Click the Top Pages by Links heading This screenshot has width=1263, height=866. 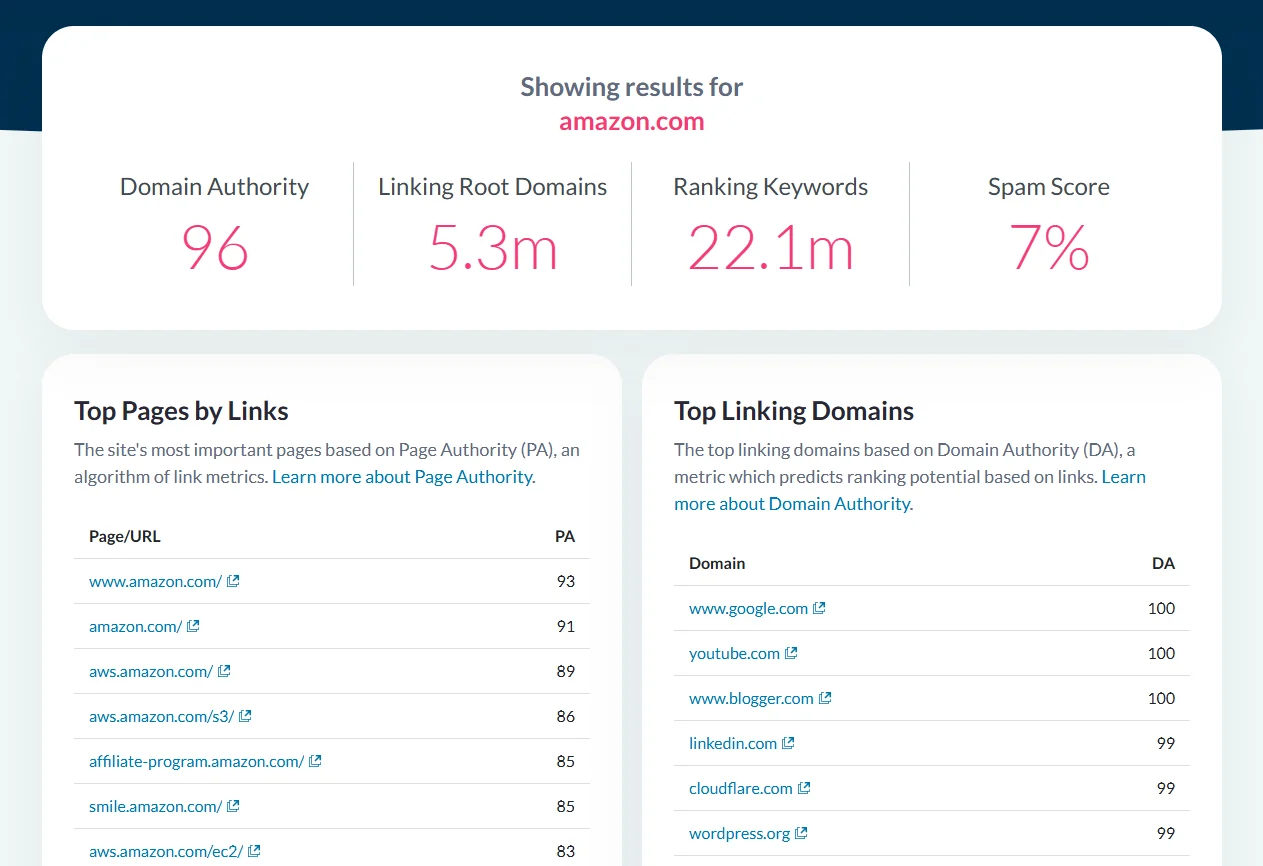tap(181, 411)
